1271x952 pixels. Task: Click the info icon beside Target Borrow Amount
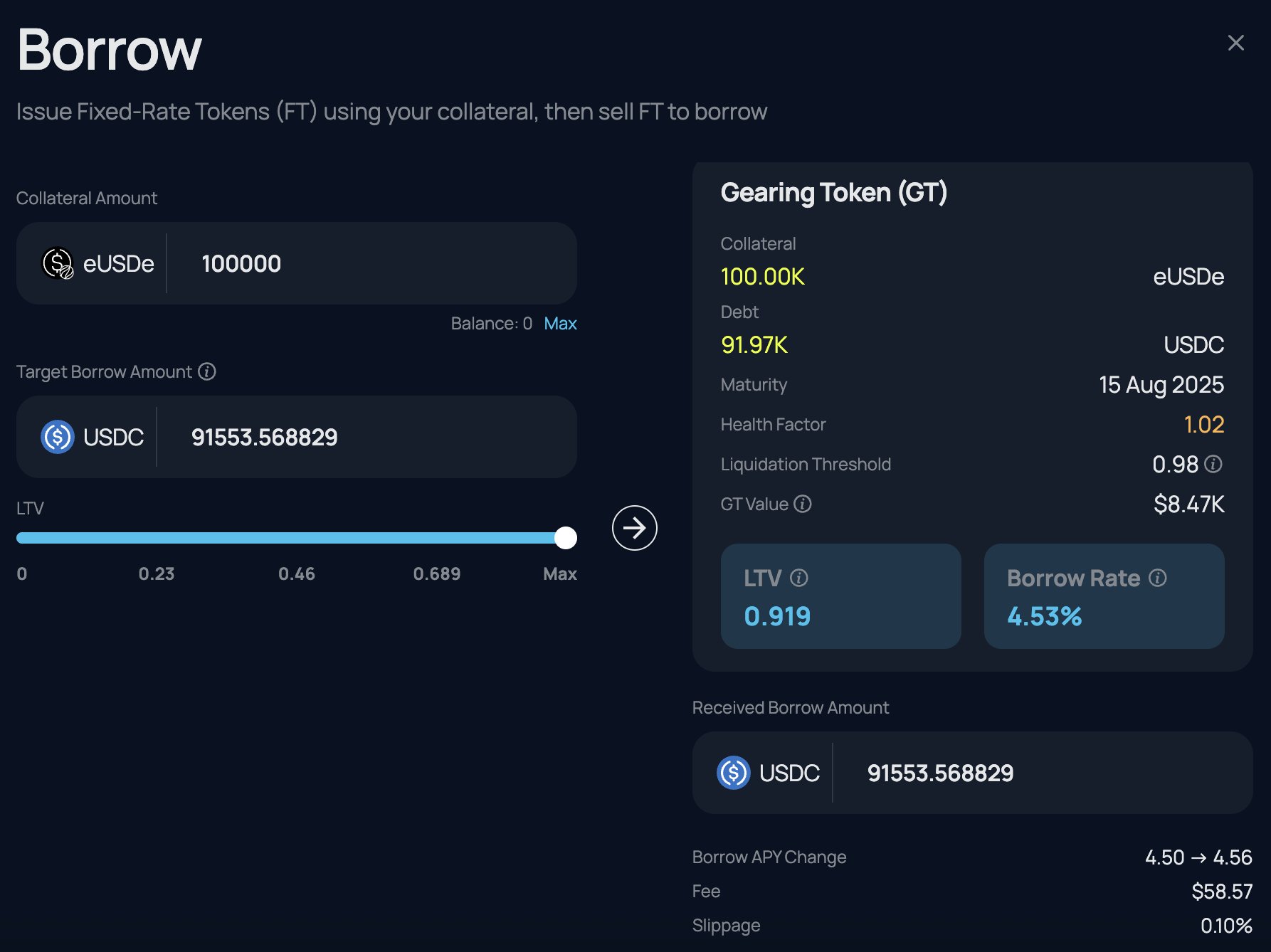click(207, 371)
